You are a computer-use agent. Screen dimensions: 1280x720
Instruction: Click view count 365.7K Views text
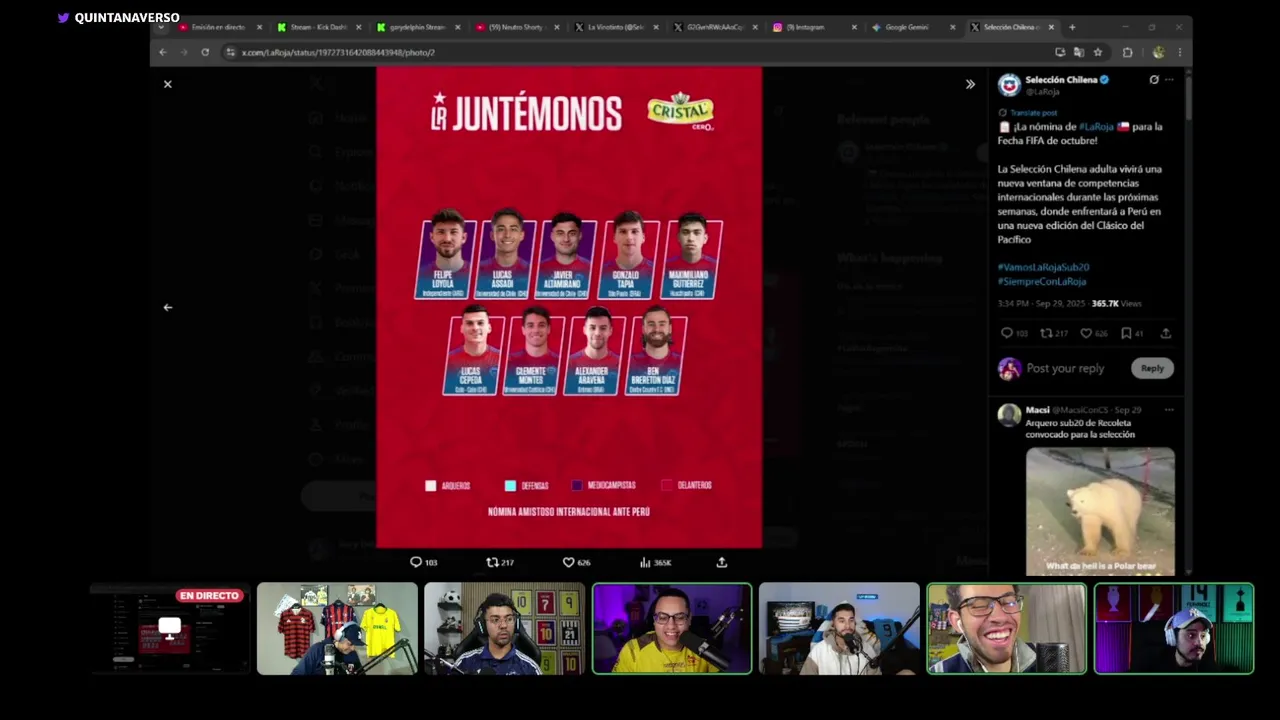pyautogui.click(x=1116, y=303)
